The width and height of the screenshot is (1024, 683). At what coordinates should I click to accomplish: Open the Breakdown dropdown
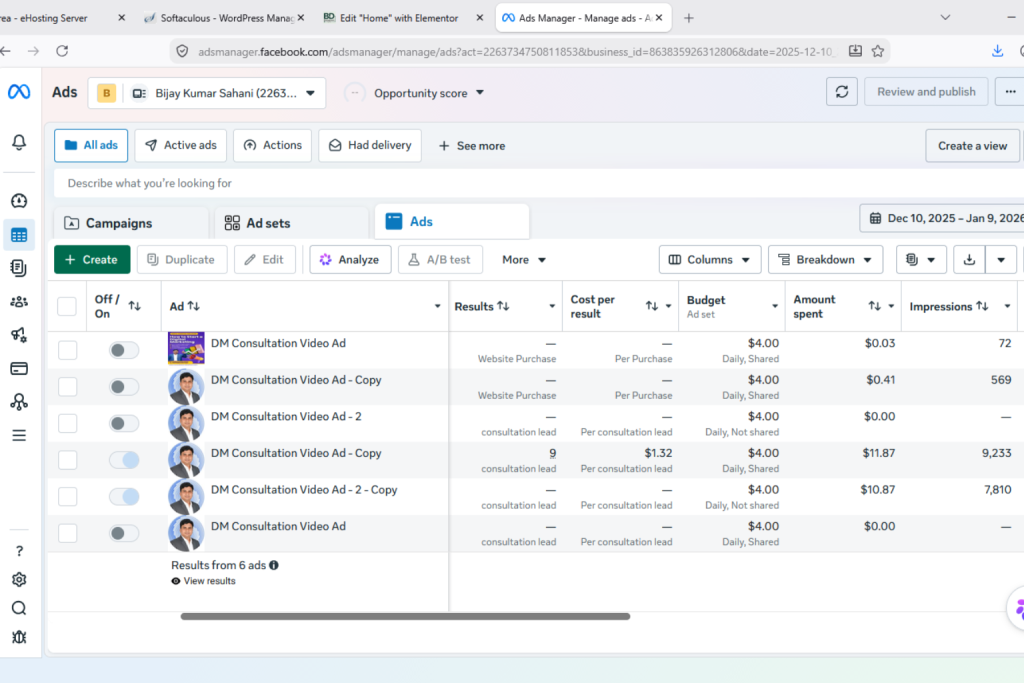(x=825, y=260)
